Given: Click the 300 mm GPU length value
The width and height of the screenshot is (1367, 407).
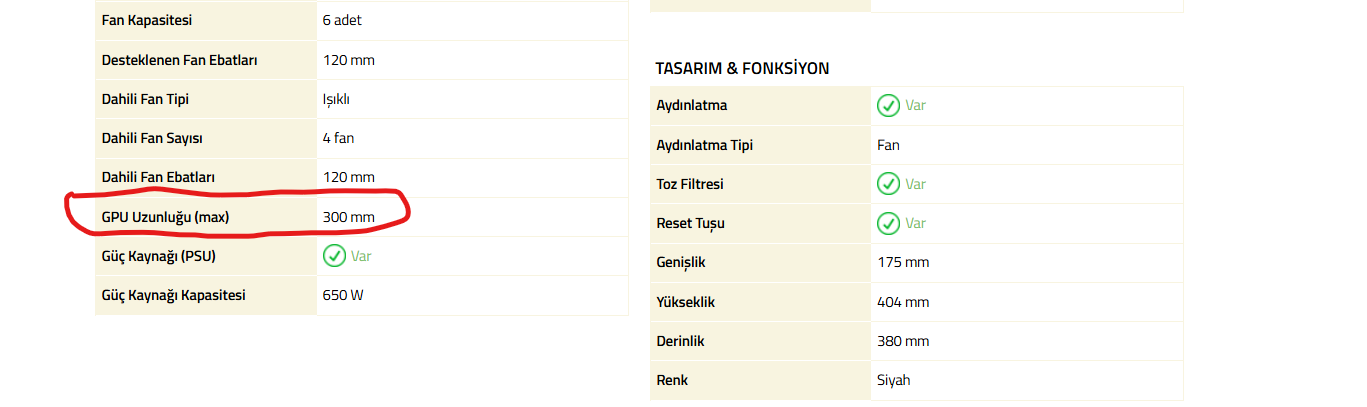Looking at the screenshot, I should coord(349,217).
